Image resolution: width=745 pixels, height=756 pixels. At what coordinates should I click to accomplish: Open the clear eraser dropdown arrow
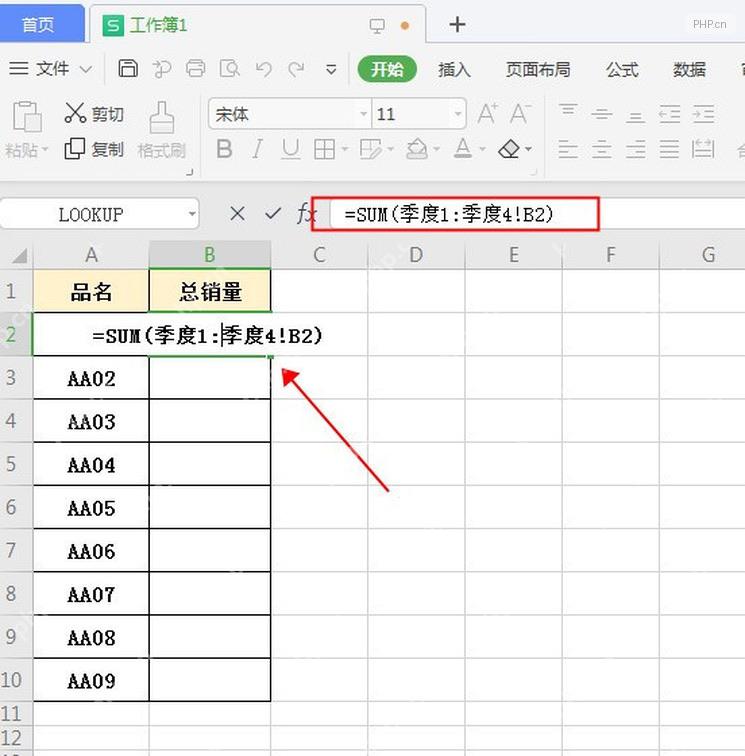point(528,149)
